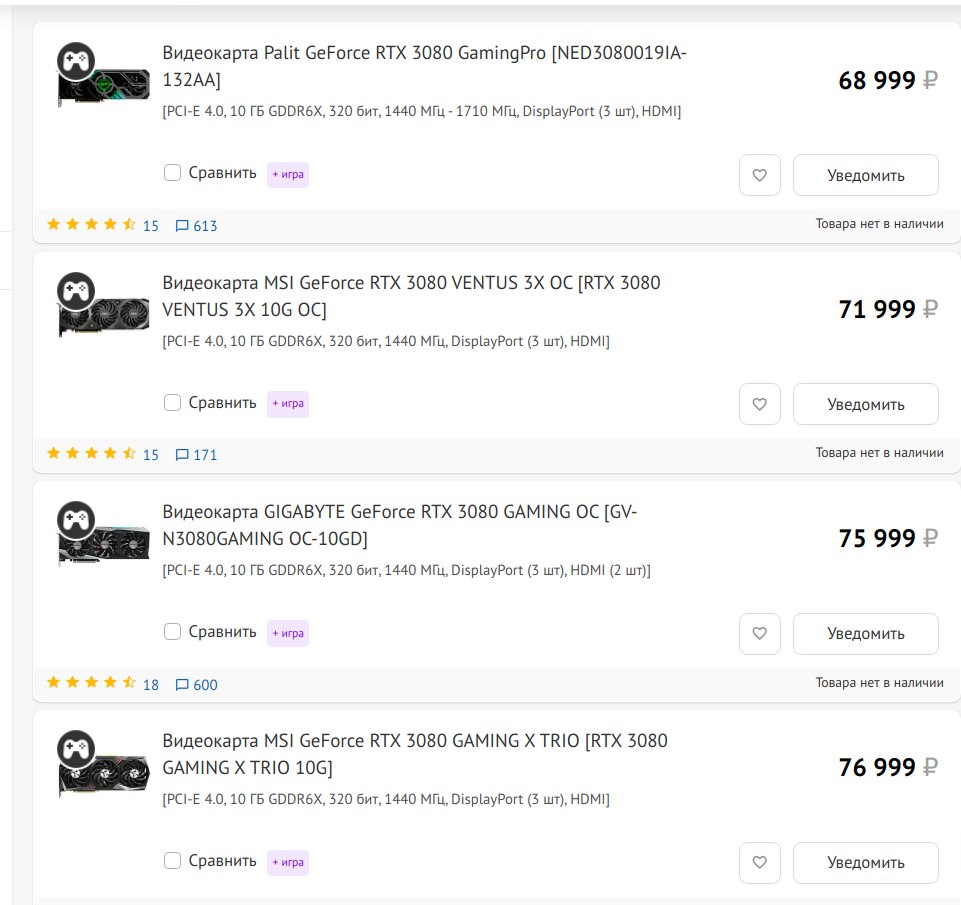
Task: Click price 76 999 ₽
Action: [888, 767]
